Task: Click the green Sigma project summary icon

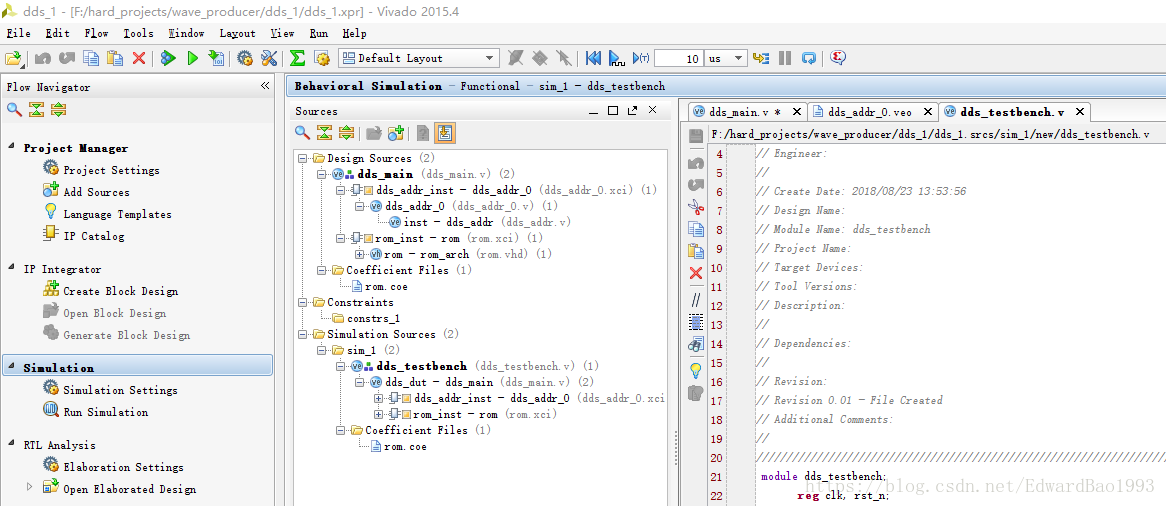Action: (x=297, y=58)
